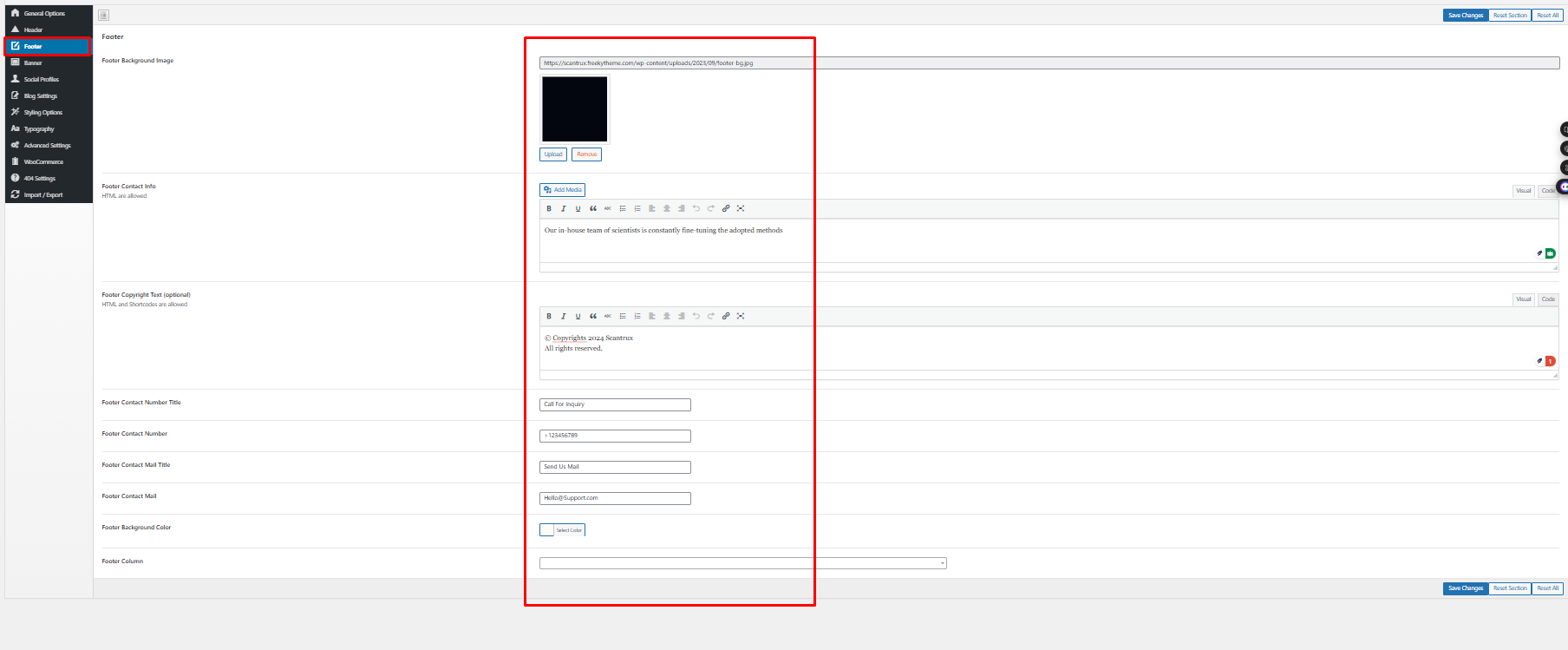Viewport: 1568px width, 650px height.
Task: Click underline icon in Footer Contact Info editor
Action: pos(578,208)
